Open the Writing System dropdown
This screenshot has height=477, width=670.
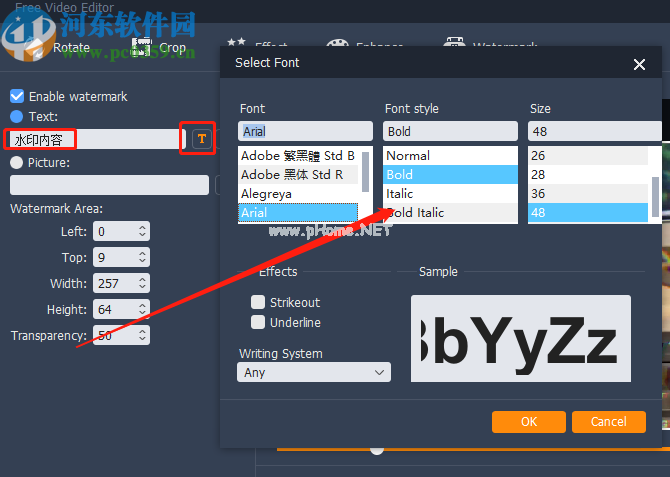click(314, 372)
